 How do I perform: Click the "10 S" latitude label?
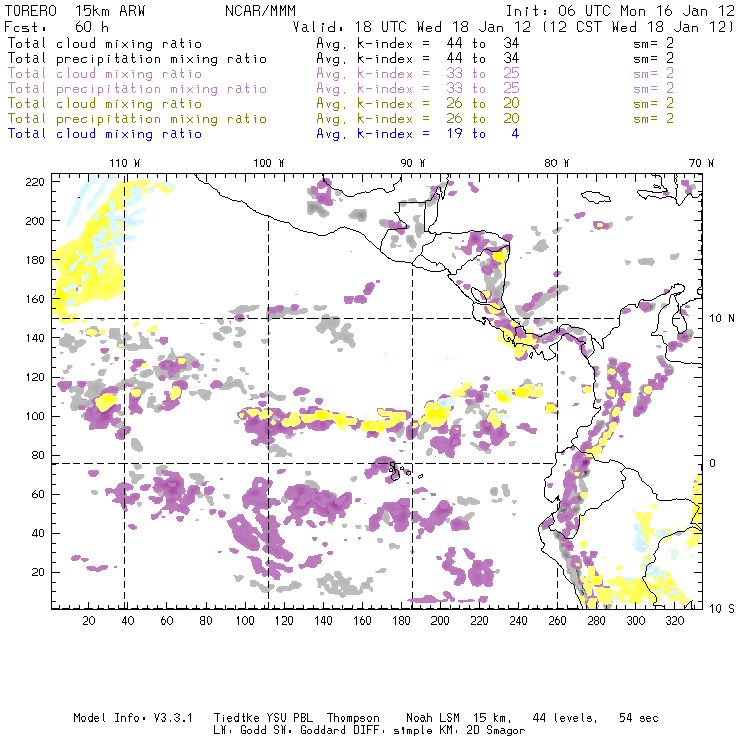coord(718,608)
